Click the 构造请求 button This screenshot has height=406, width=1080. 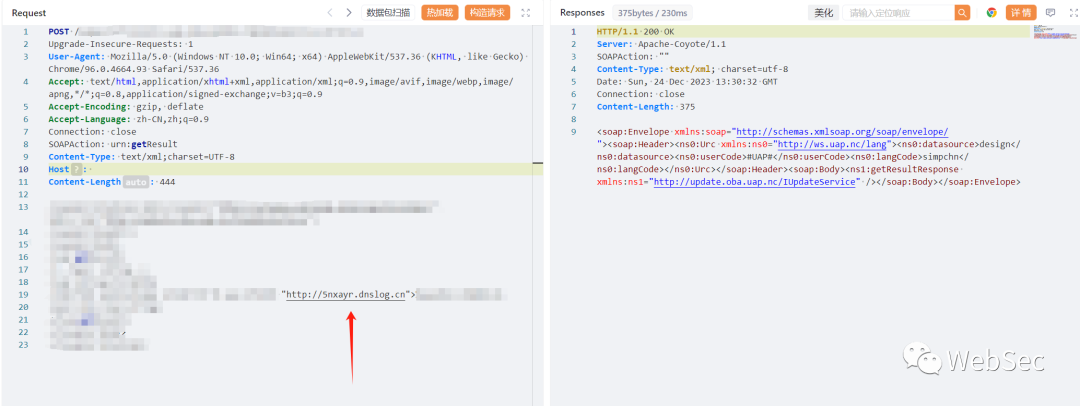click(487, 12)
